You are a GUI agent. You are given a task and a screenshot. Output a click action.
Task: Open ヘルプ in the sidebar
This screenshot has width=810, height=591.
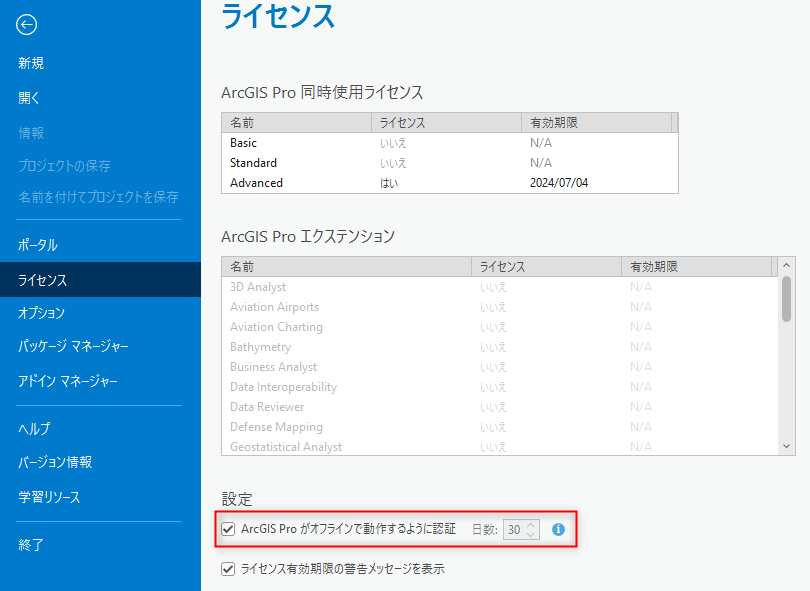(x=34, y=428)
